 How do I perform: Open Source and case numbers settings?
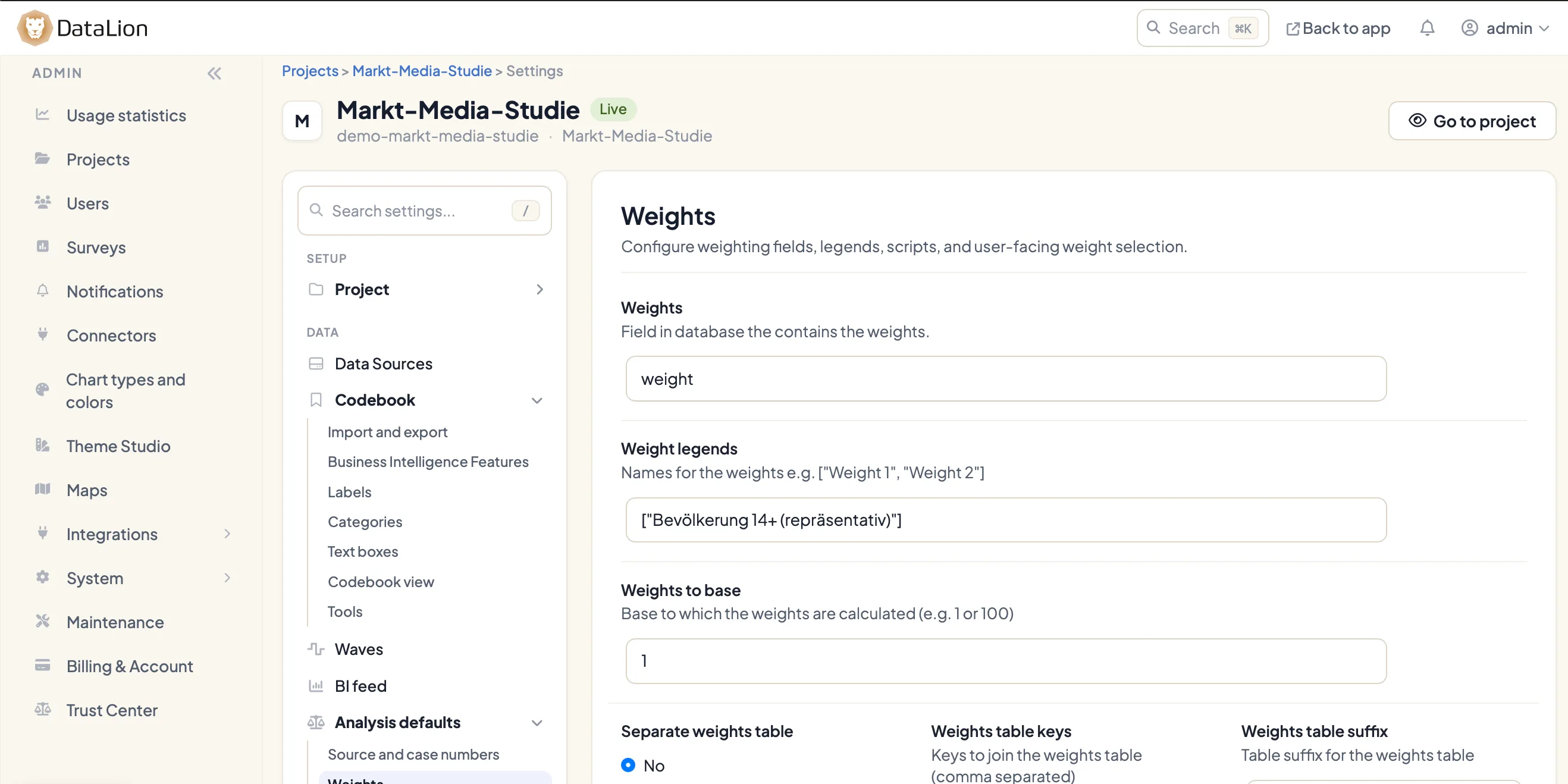(x=413, y=755)
